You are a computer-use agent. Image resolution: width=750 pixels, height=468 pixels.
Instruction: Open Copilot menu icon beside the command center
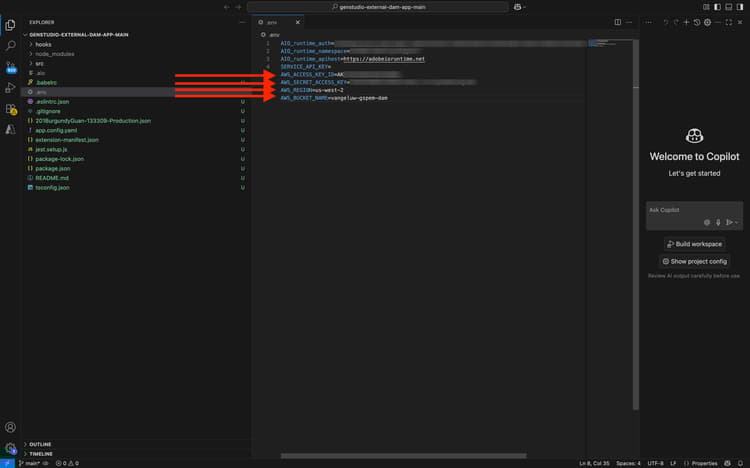[518, 7]
